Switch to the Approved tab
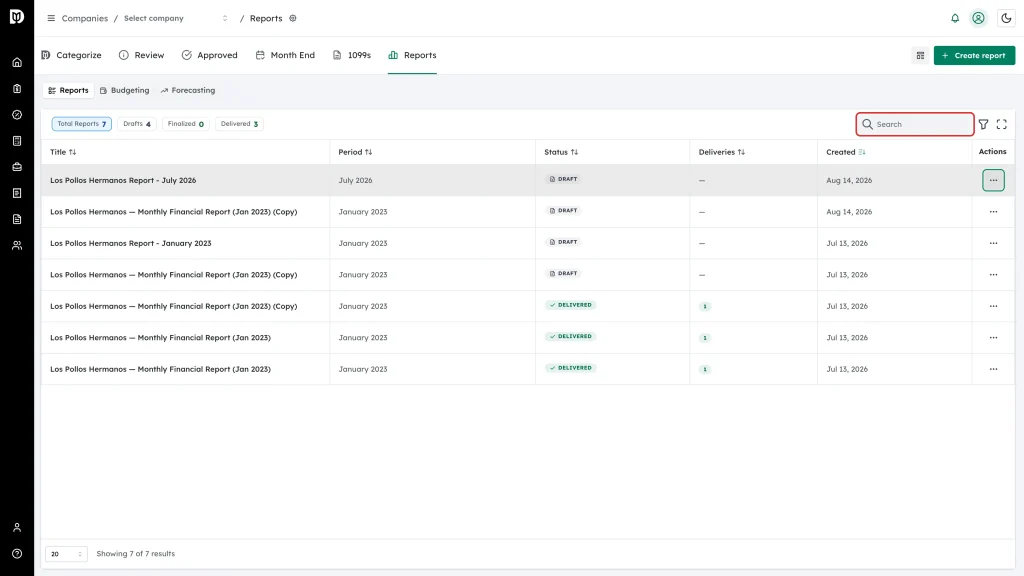The height and width of the screenshot is (576, 1024). pos(210,56)
